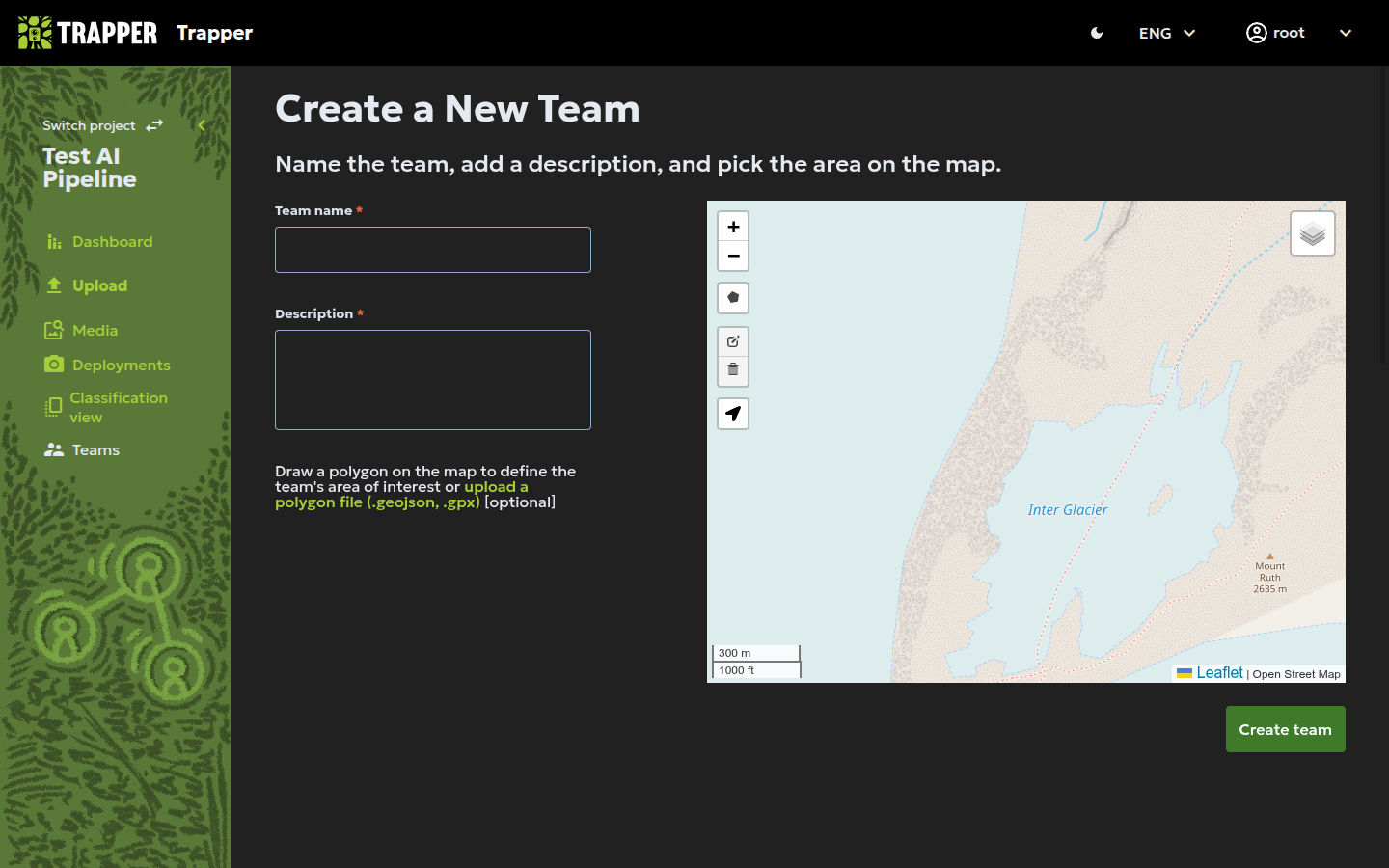Screen dimensions: 1389x868
Task: Click the Switch project swap-arrows icon
Action: click(154, 125)
